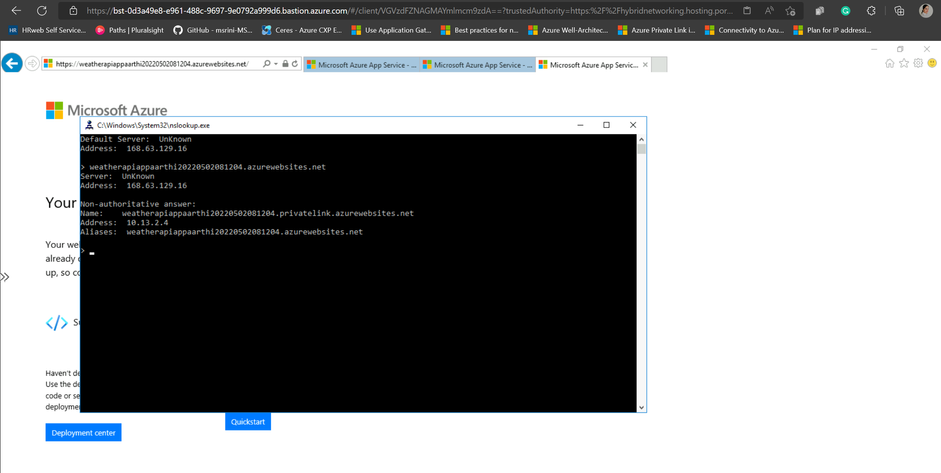Minimize the nslookup.exe window
Viewport: 941px width, 473px height.
click(x=580, y=125)
